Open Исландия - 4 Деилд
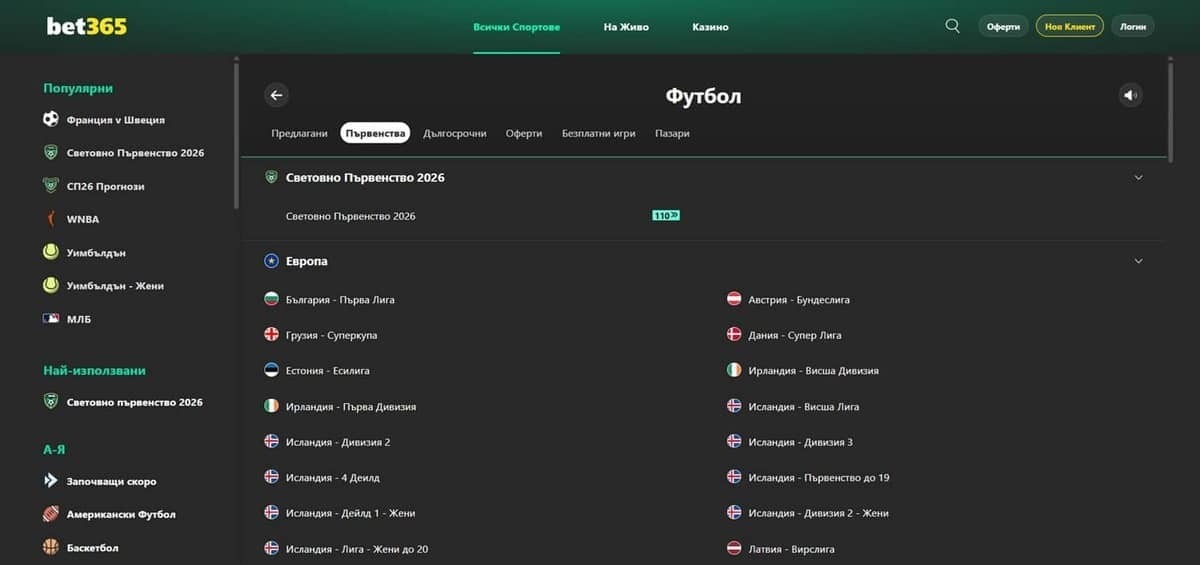Viewport: 1200px width, 565px height. point(333,478)
